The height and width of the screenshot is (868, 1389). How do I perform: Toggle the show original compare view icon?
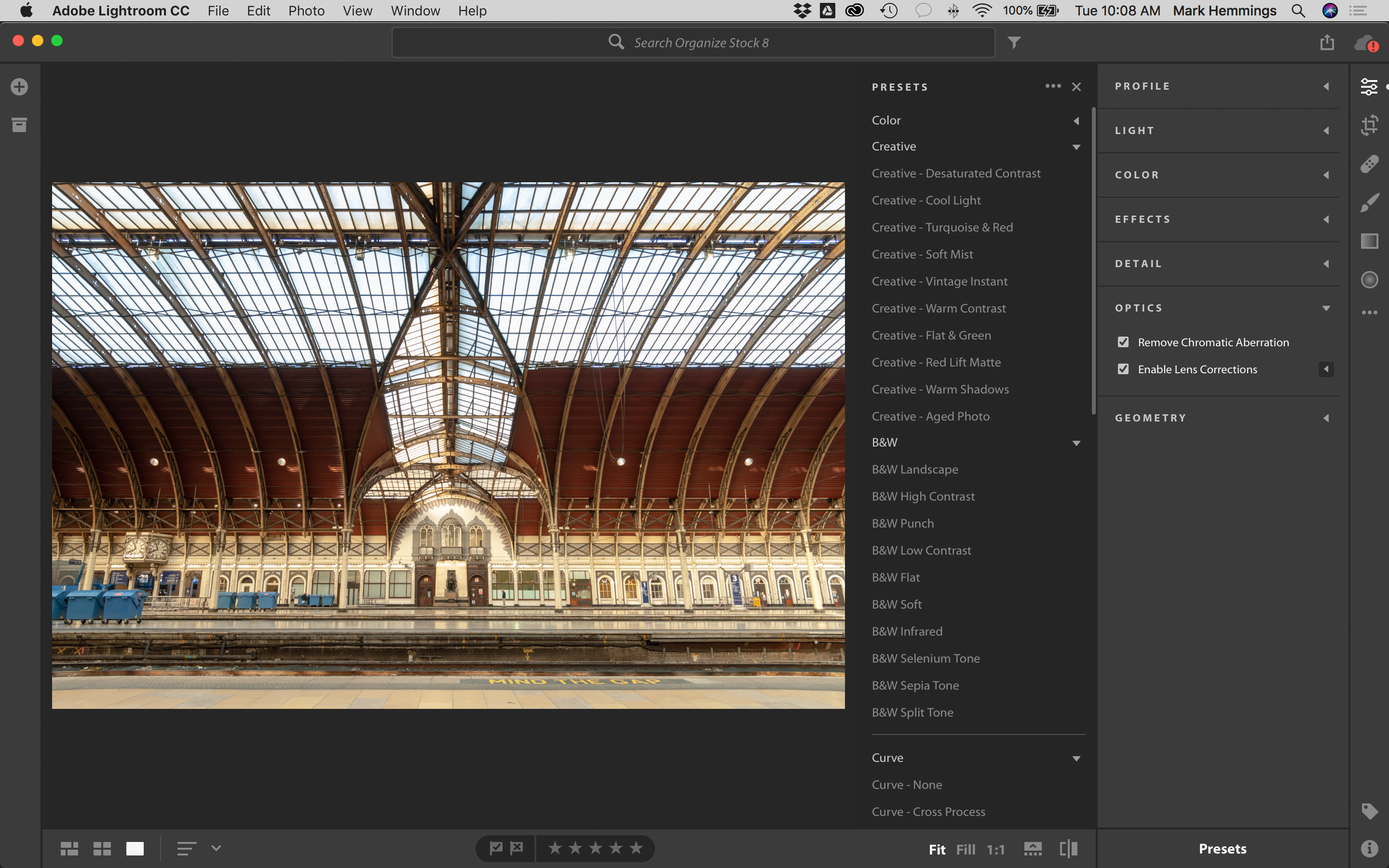(x=1068, y=849)
